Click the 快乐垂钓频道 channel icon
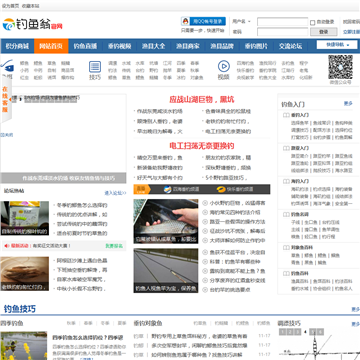This screenshot has width=360, height=360. [220, 189]
